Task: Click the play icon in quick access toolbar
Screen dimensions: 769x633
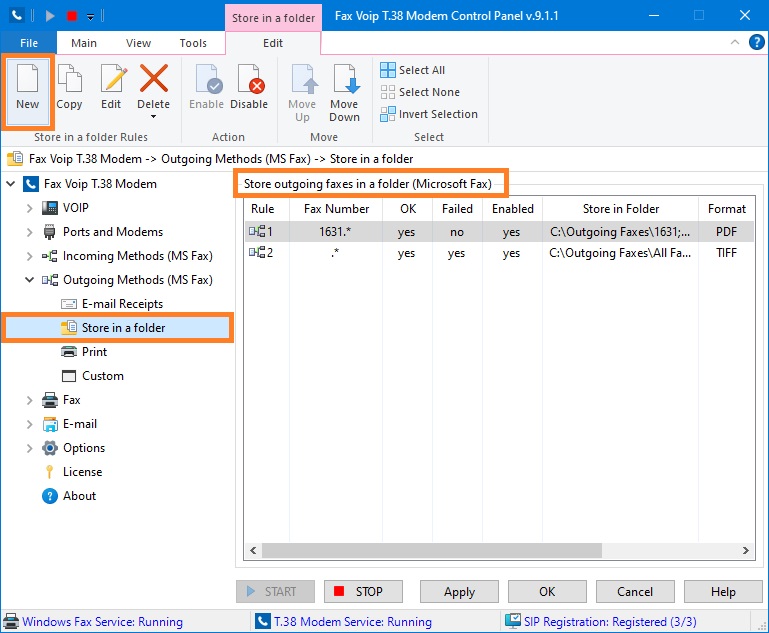Action: click(x=50, y=16)
